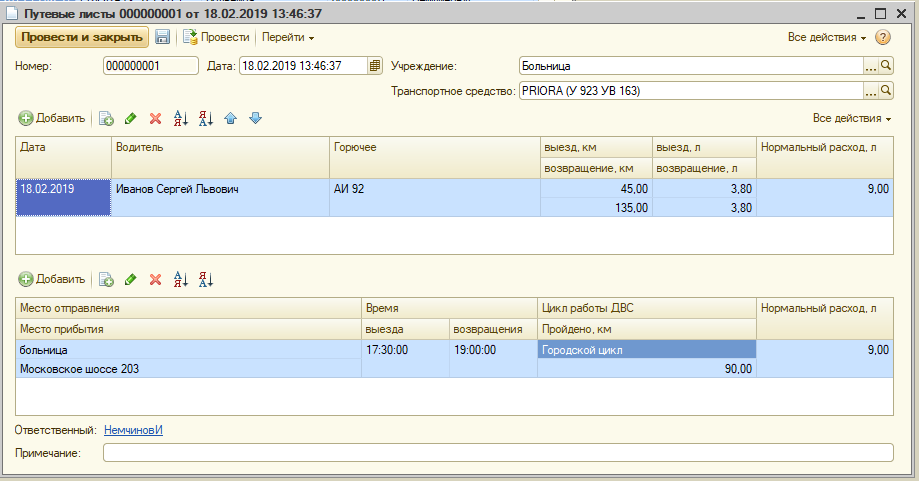Open the НемчиновИ responsible person link

point(133,430)
